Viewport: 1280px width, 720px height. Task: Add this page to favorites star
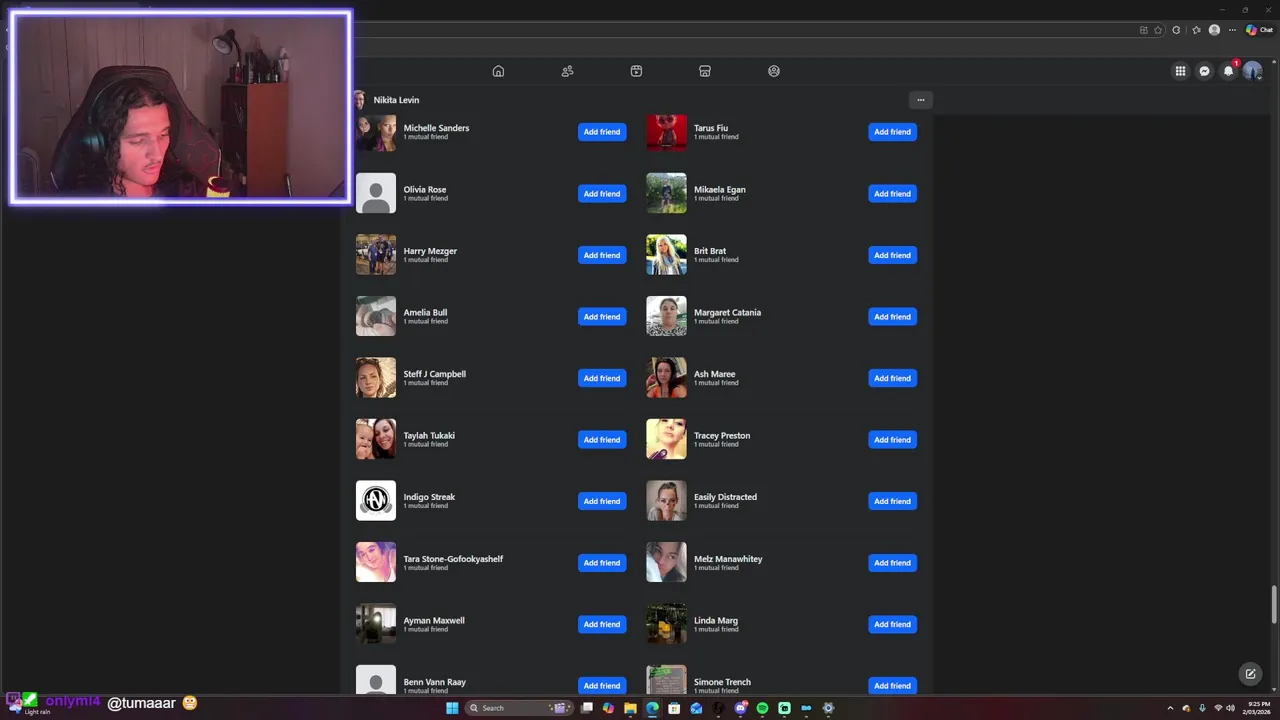coord(1158,30)
